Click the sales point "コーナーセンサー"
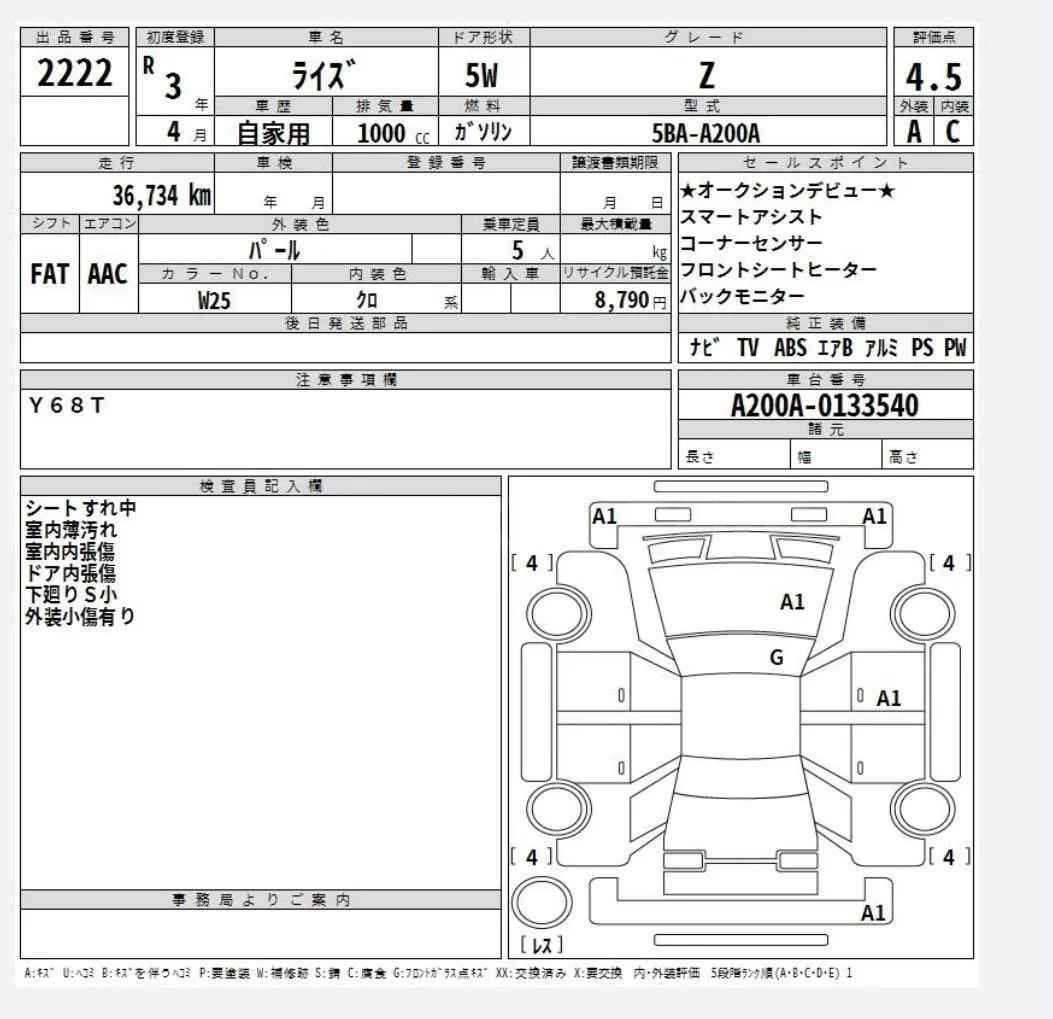Image resolution: width=1053 pixels, height=1019 pixels. point(751,243)
